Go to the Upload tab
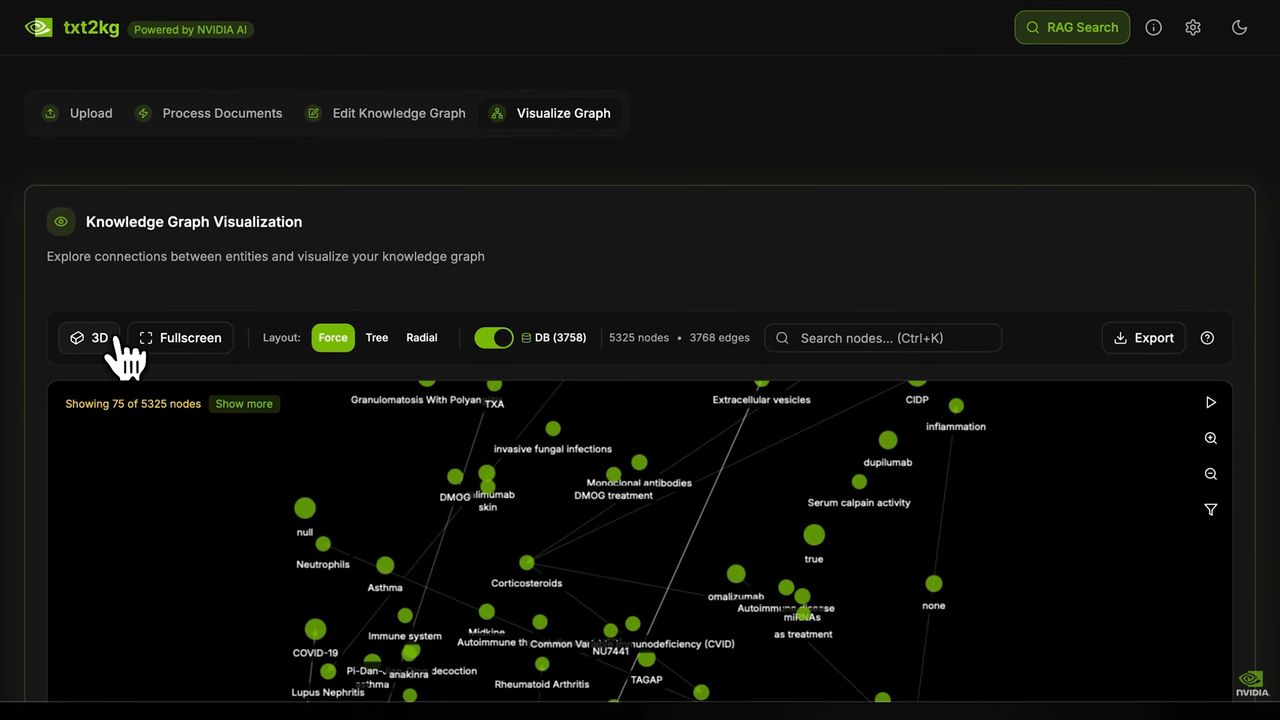The image size is (1280, 720). 78,113
